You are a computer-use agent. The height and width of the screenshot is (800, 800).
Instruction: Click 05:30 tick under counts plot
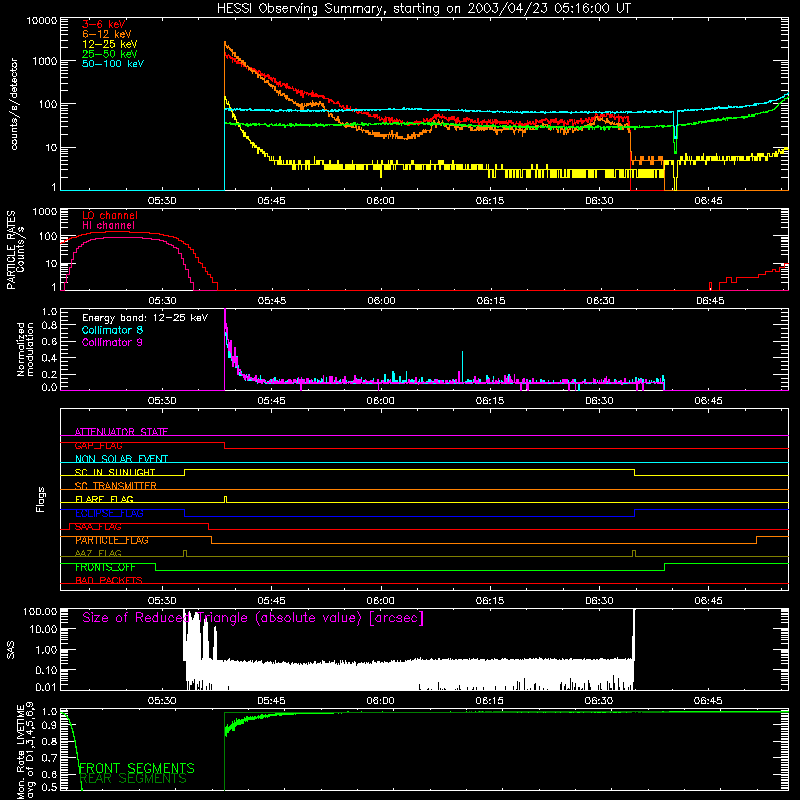pos(162,201)
